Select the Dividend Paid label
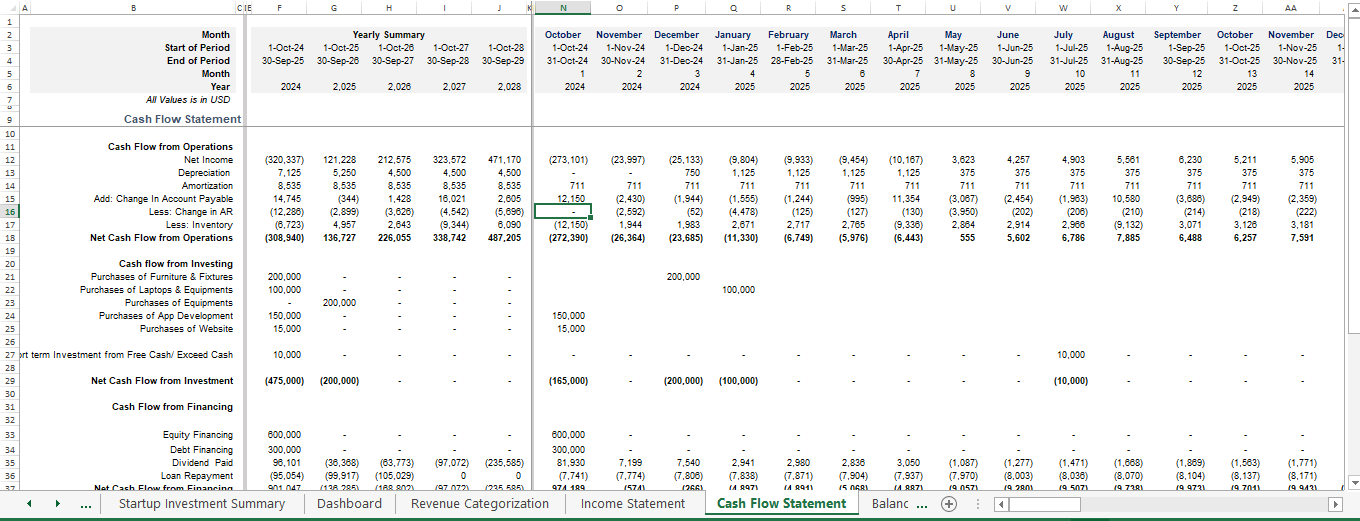 [x=203, y=463]
